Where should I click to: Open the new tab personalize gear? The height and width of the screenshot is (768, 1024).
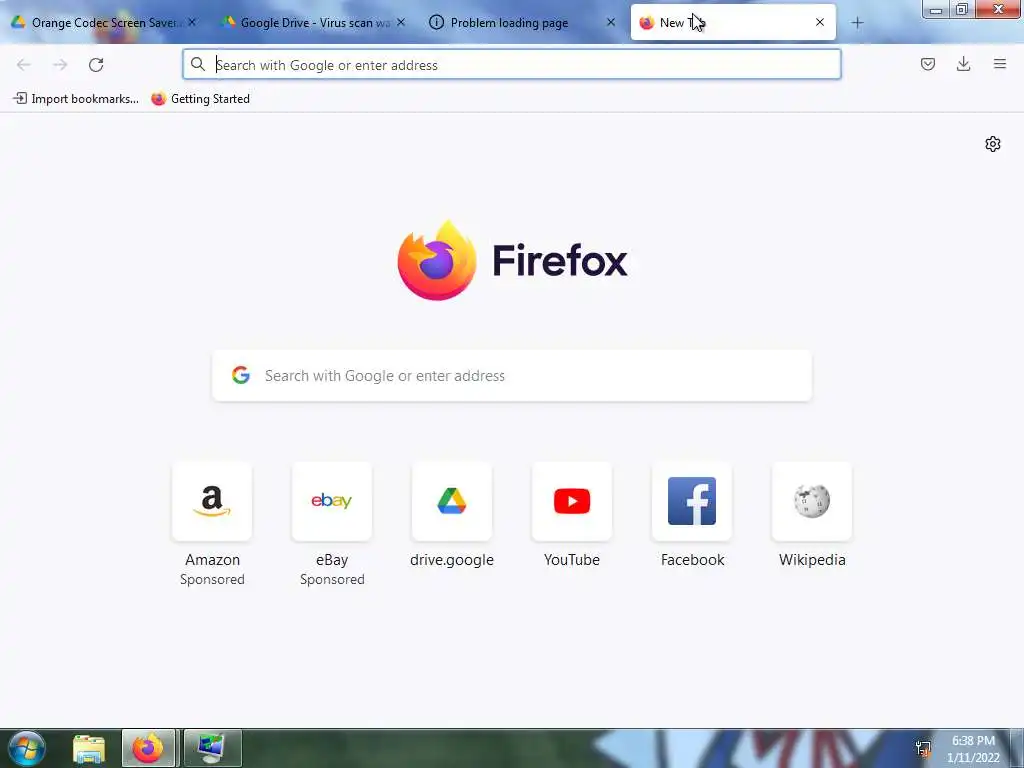pos(993,144)
